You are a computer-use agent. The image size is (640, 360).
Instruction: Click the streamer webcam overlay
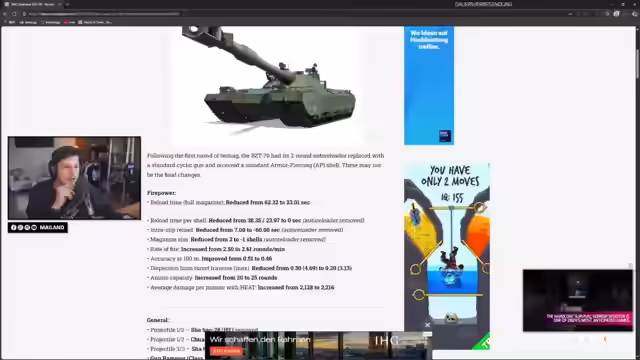coord(74,178)
